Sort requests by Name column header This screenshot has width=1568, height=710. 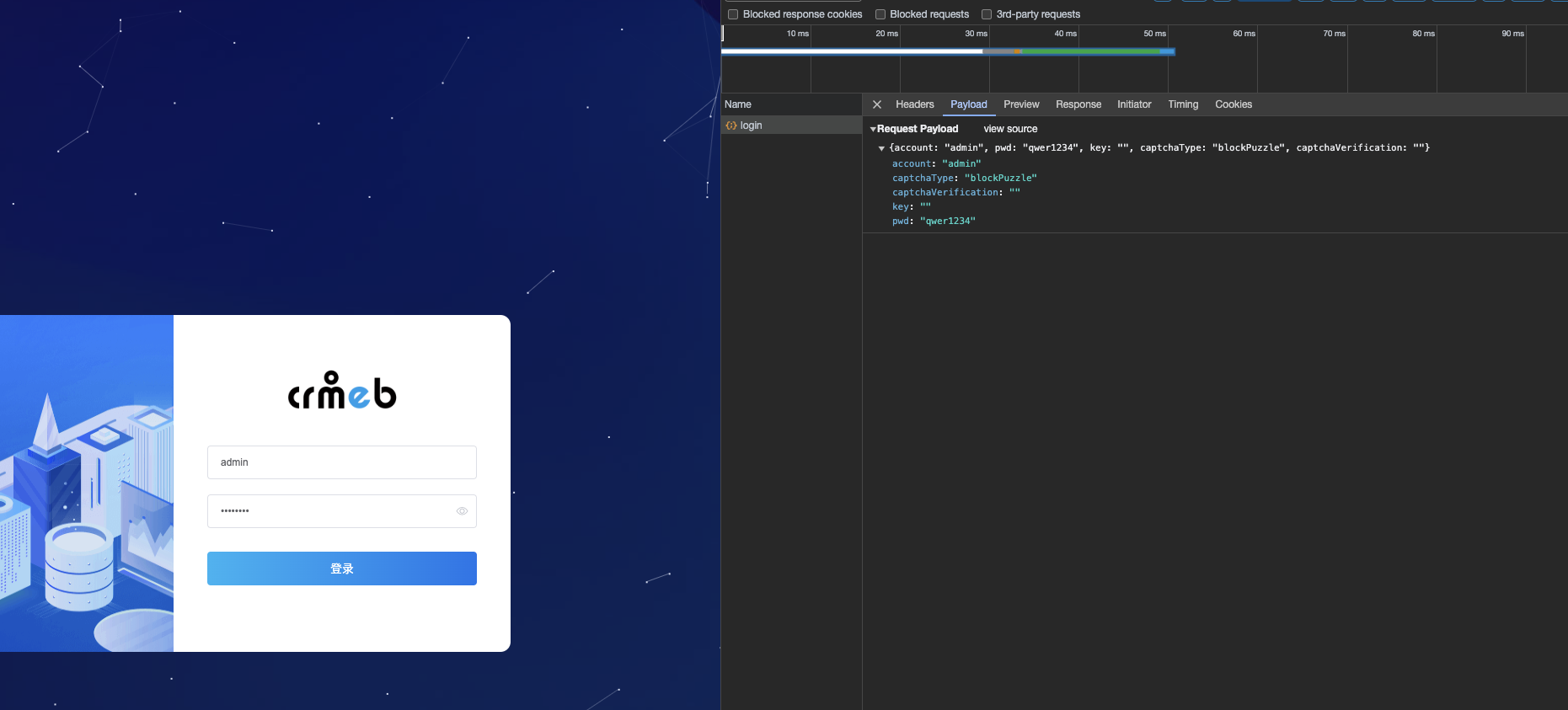(791, 104)
